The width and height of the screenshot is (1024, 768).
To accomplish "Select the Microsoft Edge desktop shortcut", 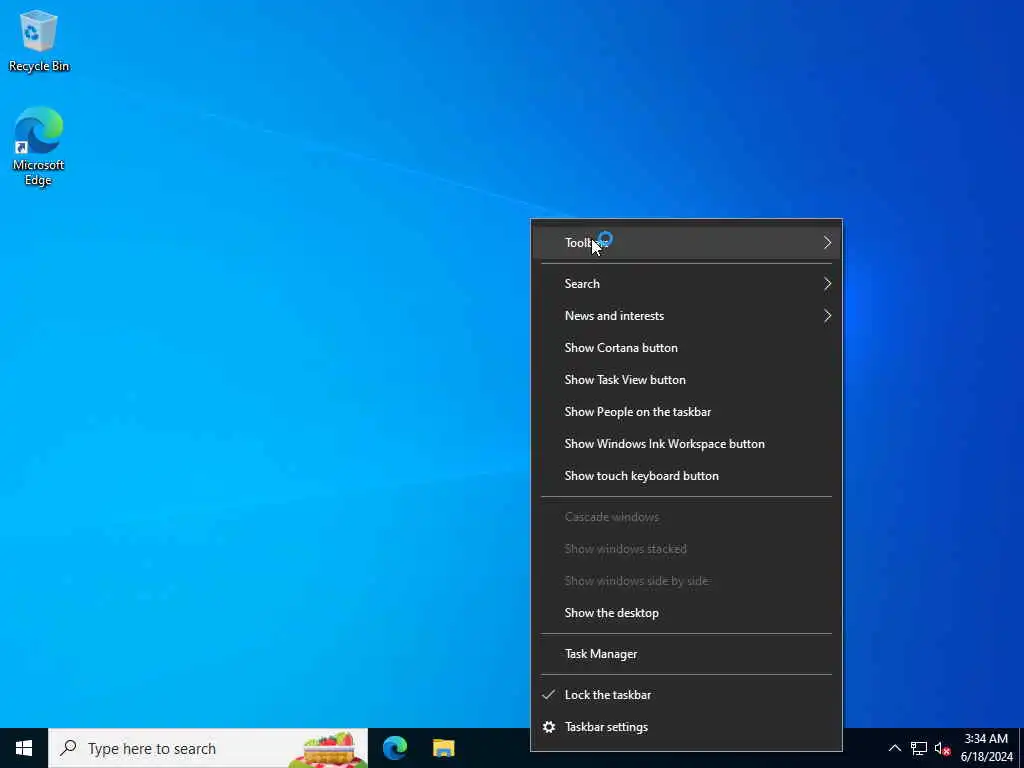I will [39, 146].
